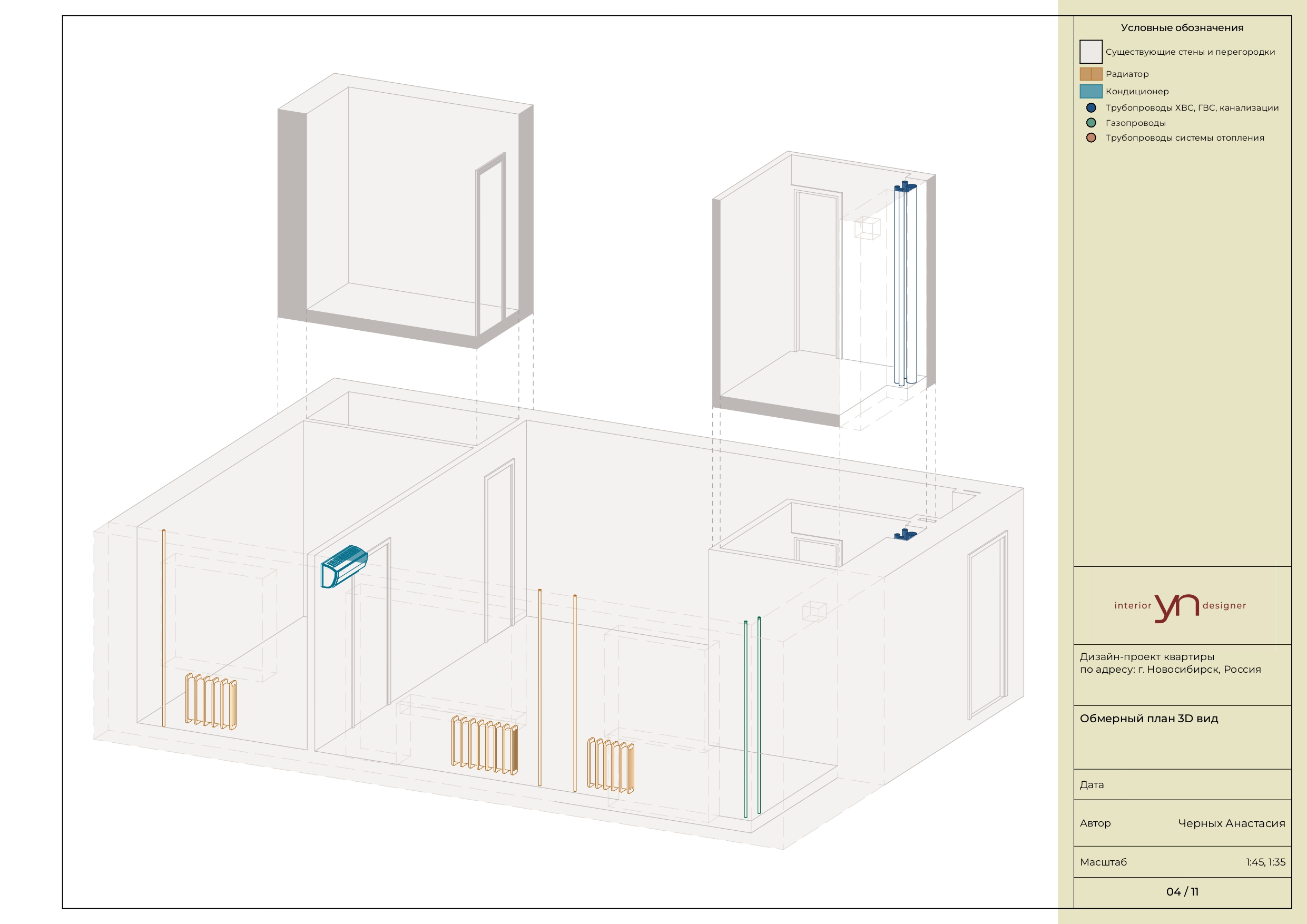
Task: Click the brown heating pipes legend dot
Action: [1090, 138]
